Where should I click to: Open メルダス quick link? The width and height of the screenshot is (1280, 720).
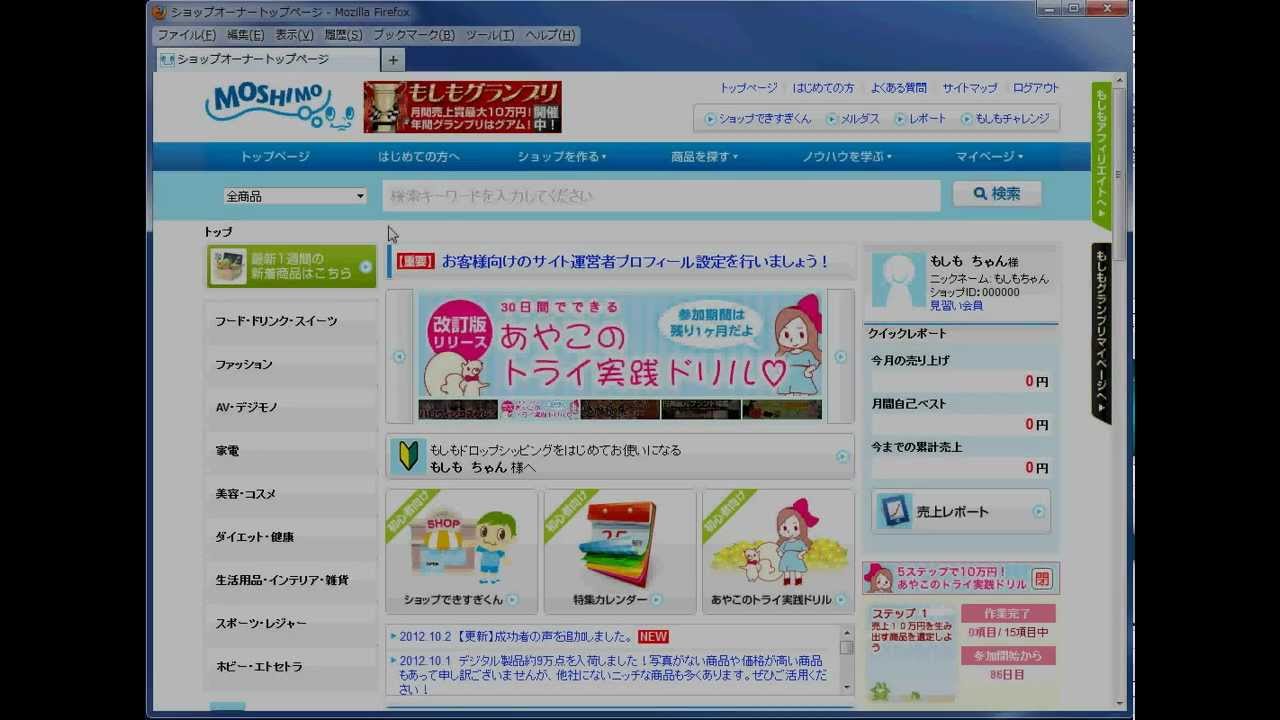[x=853, y=118]
